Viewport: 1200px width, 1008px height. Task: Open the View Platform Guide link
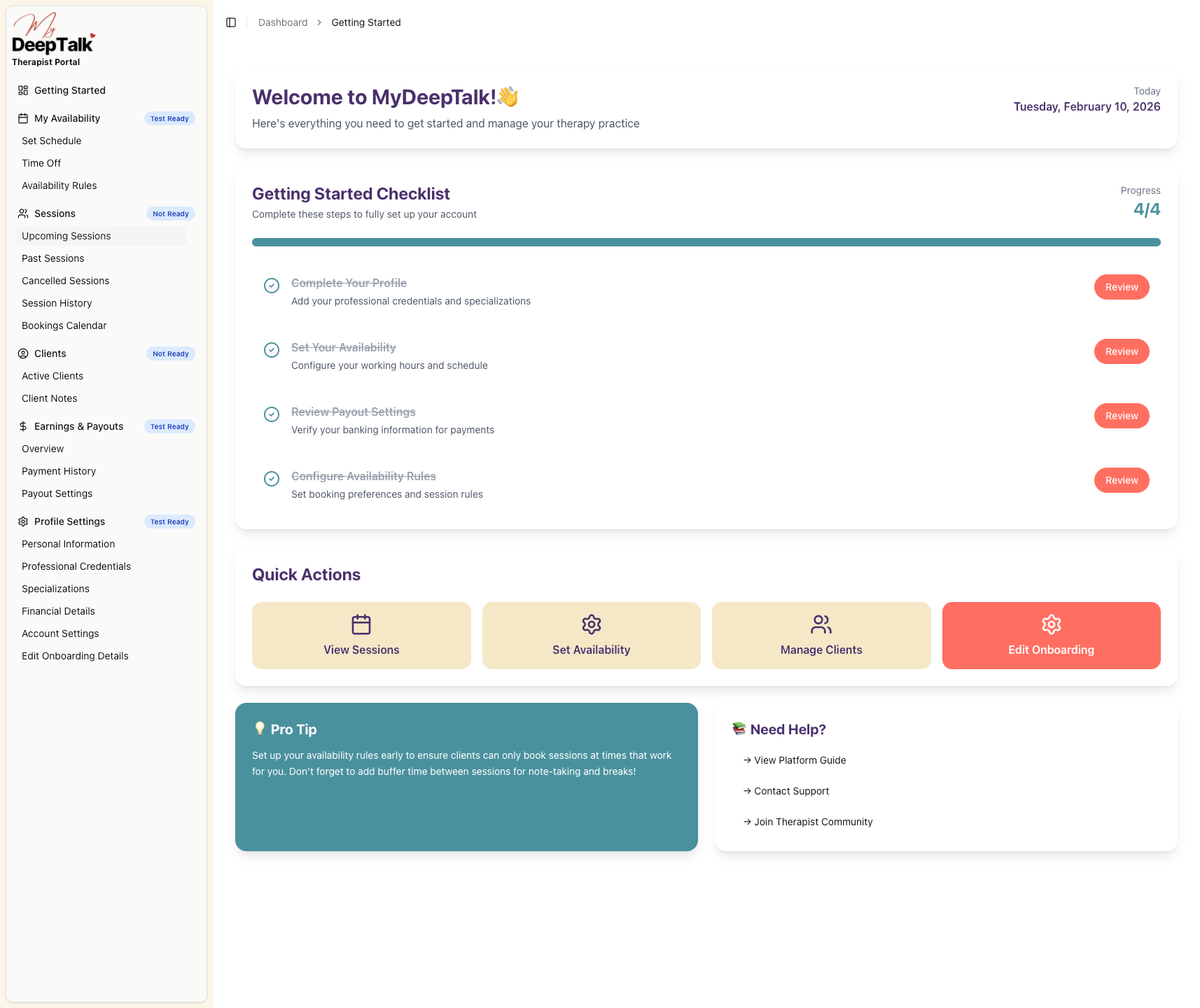(800, 760)
